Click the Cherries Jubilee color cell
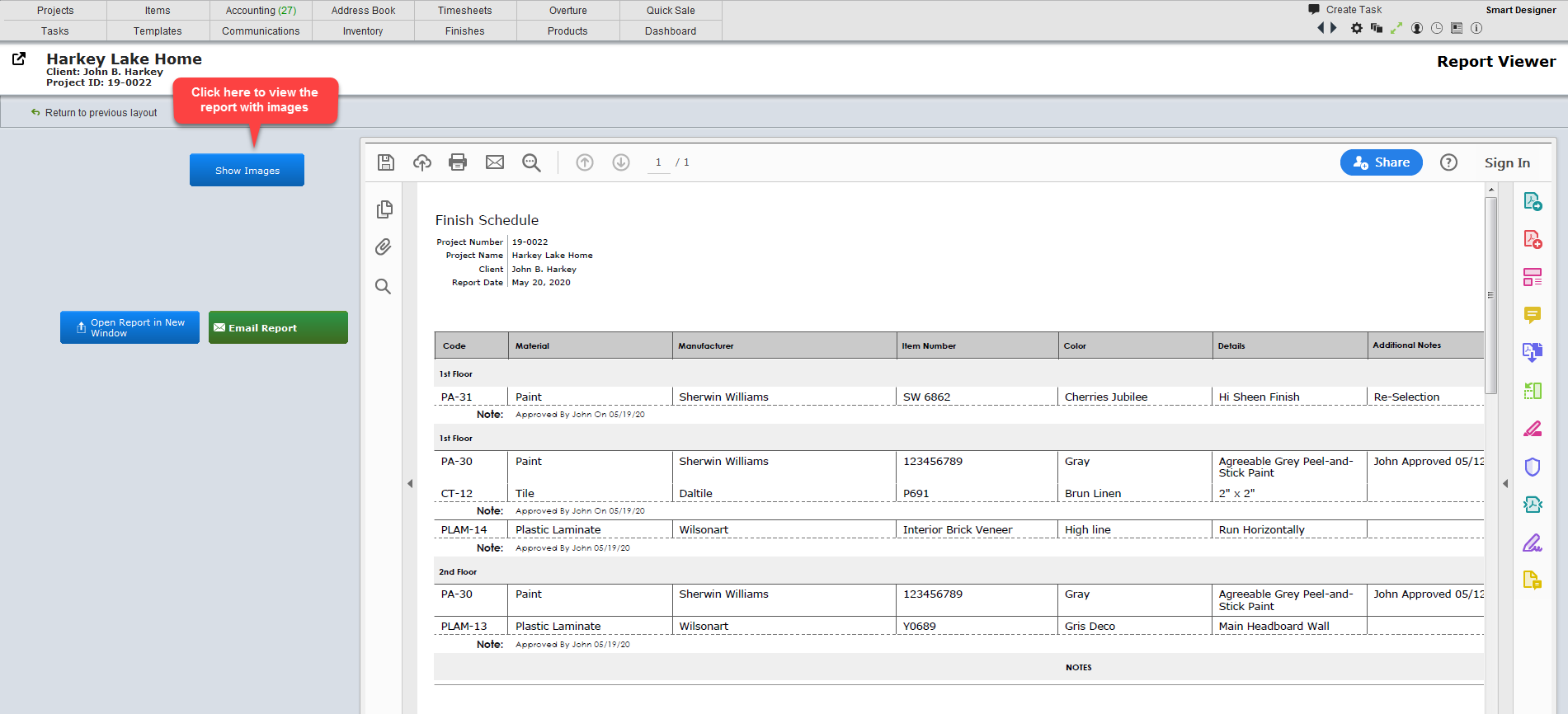 pyautogui.click(x=1135, y=397)
